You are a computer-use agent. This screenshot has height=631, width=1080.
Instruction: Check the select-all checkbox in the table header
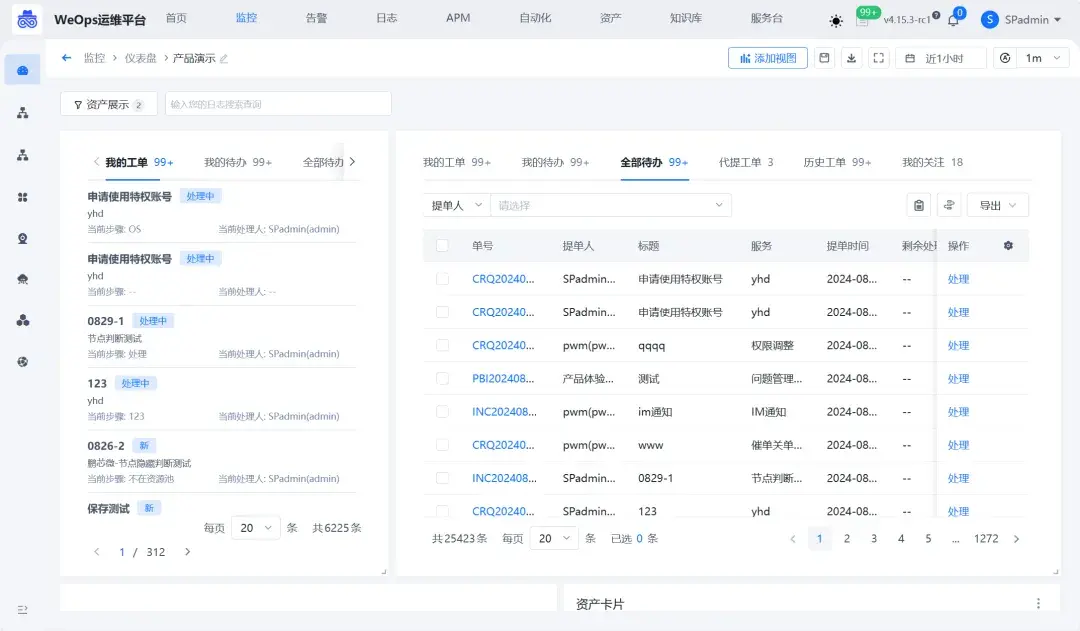click(x=442, y=245)
